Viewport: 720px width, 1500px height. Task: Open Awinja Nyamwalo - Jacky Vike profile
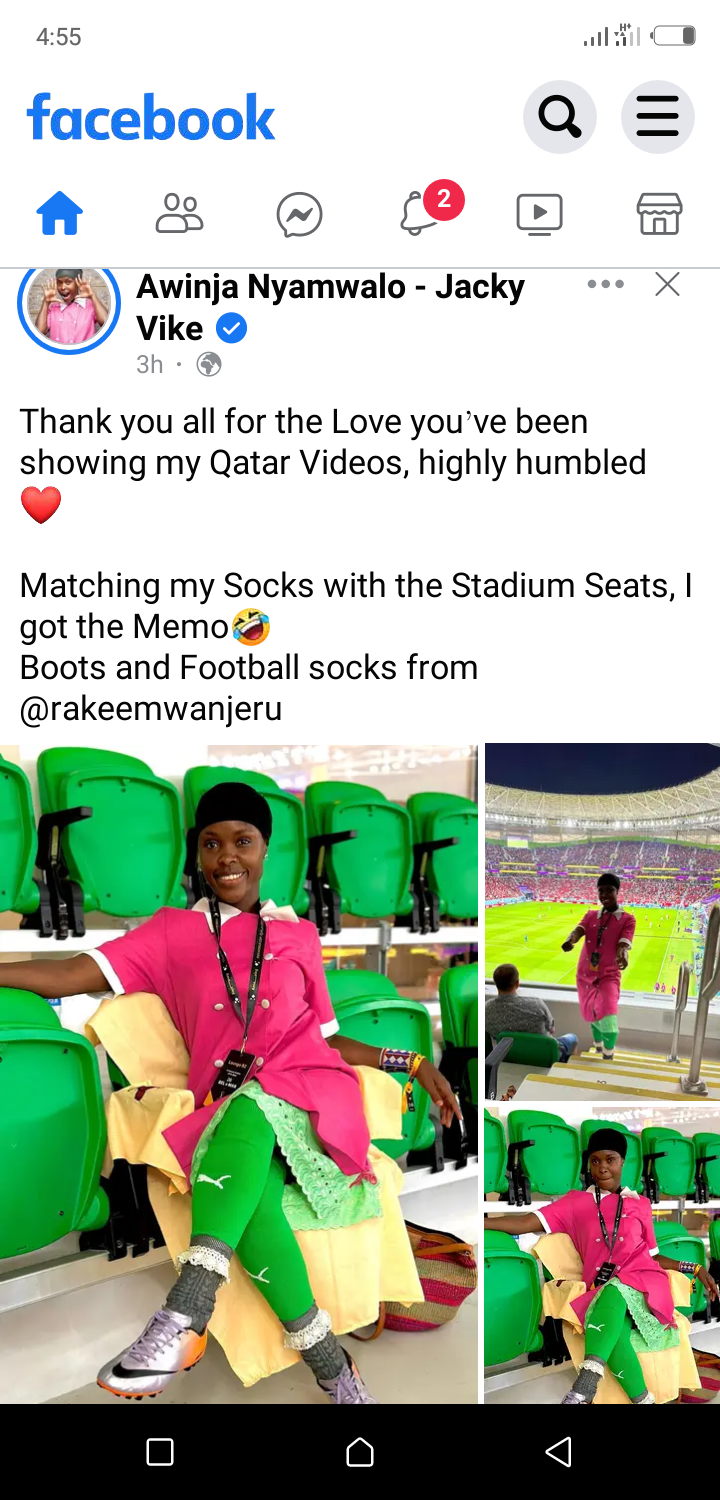click(330, 306)
